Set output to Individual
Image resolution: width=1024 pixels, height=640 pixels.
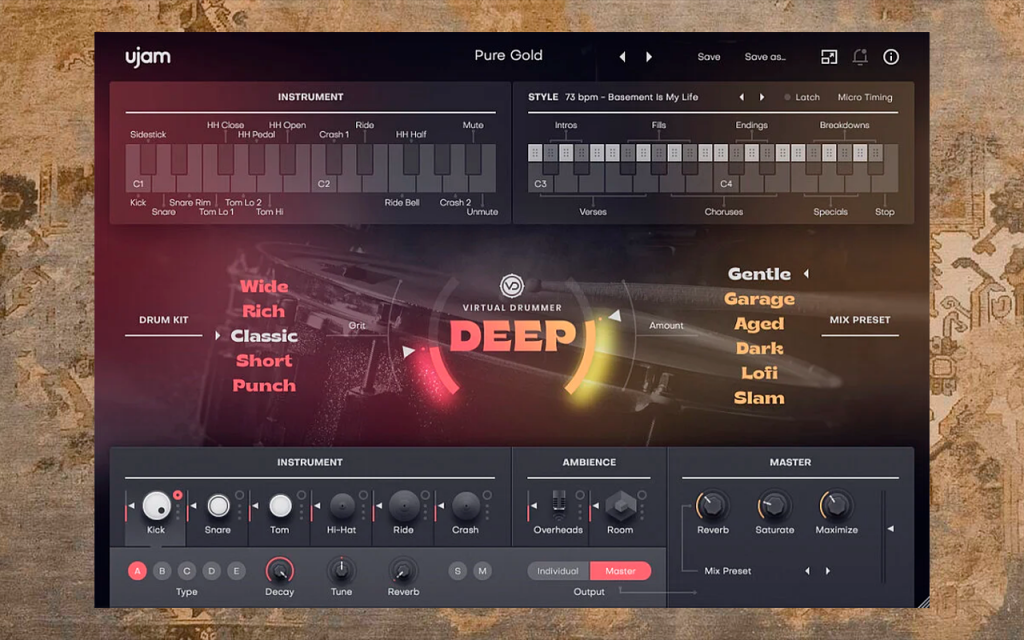tap(558, 571)
